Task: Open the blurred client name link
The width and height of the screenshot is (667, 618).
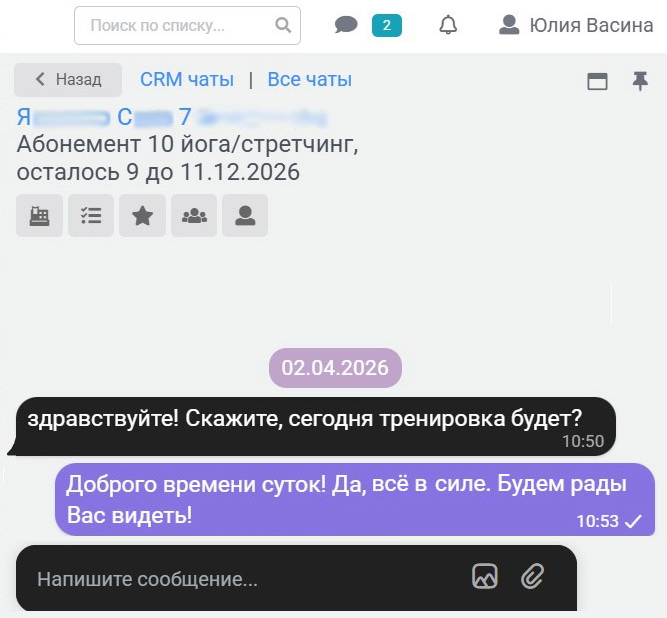Action: (x=172, y=117)
